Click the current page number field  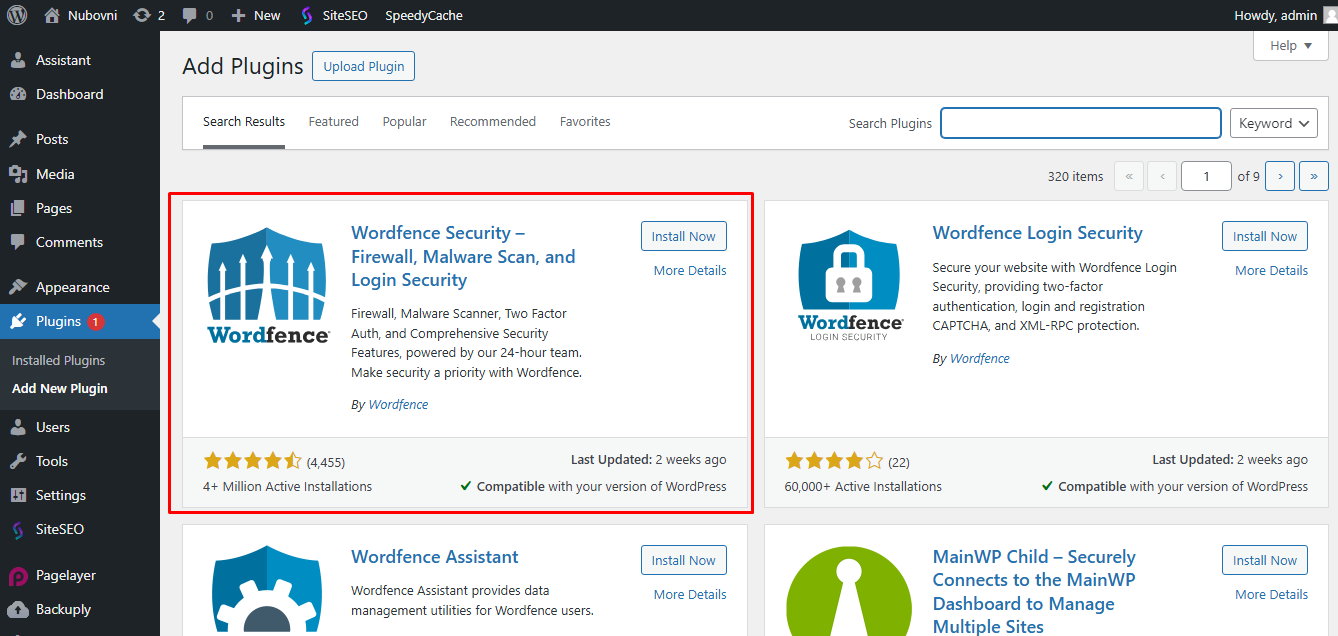click(x=1206, y=176)
